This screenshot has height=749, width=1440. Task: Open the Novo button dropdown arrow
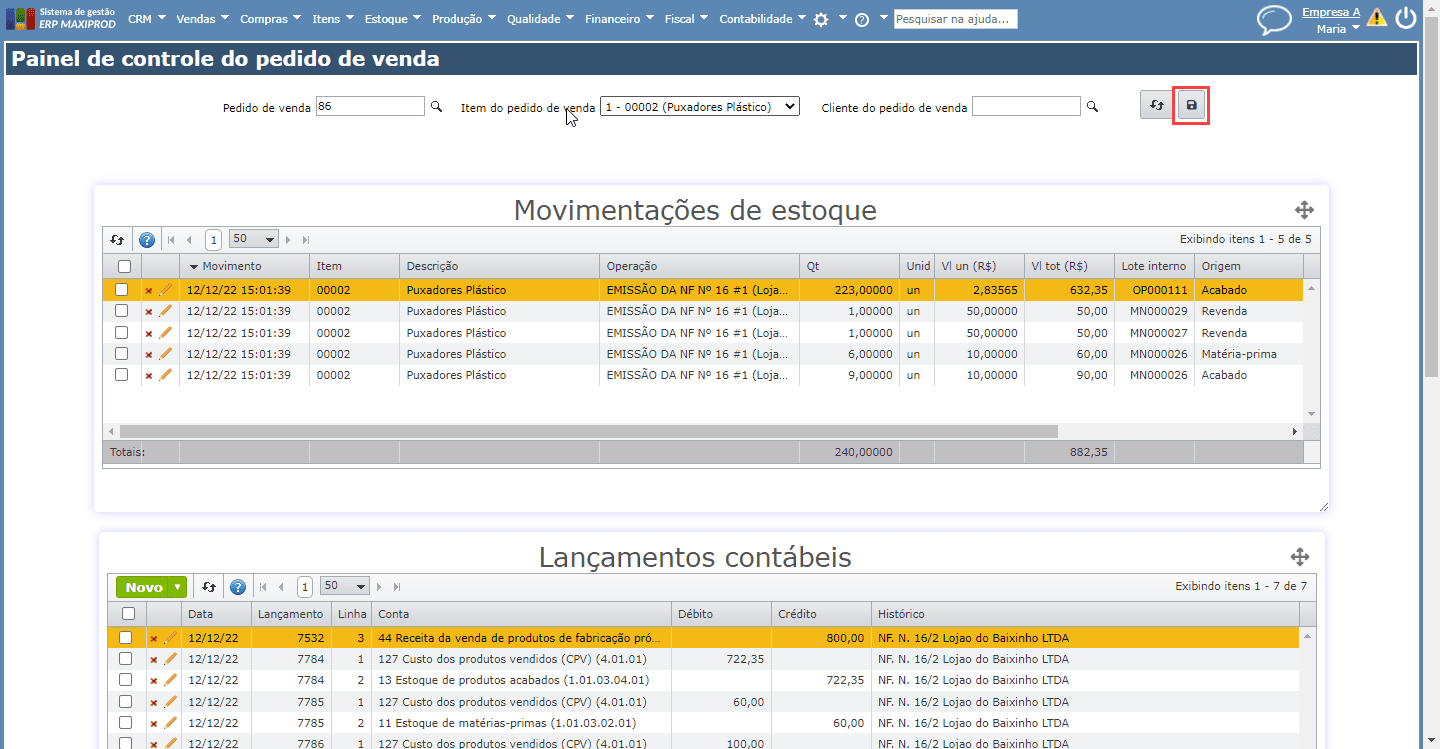point(177,587)
